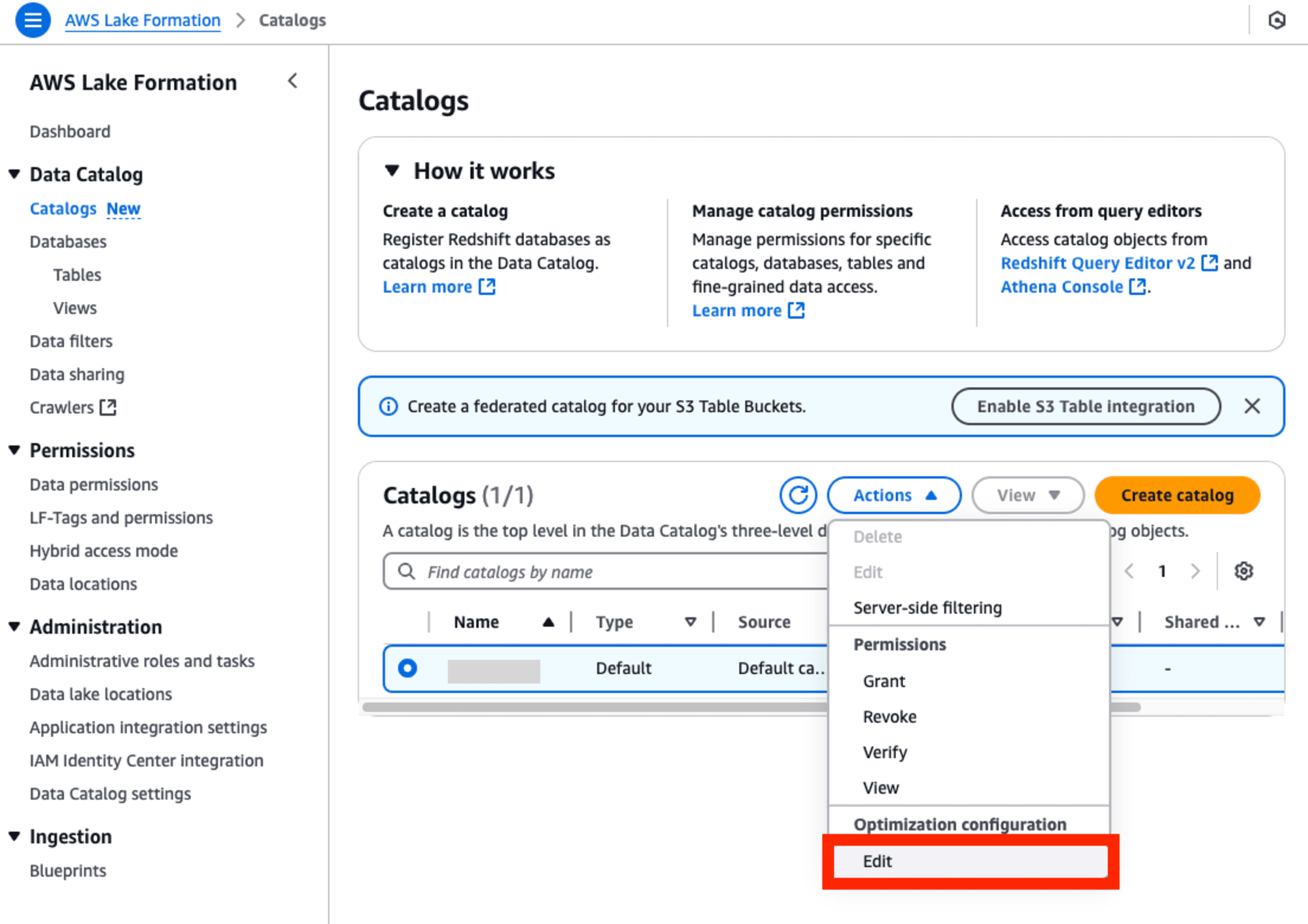Click Enable S3 Table integration
Viewport: 1308px width, 924px height.
coord(1086,406)
